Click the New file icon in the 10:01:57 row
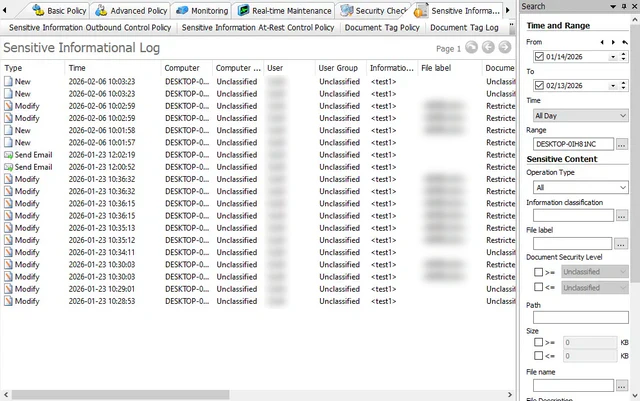This screenshot has height=401, width=640. point(9,143)
